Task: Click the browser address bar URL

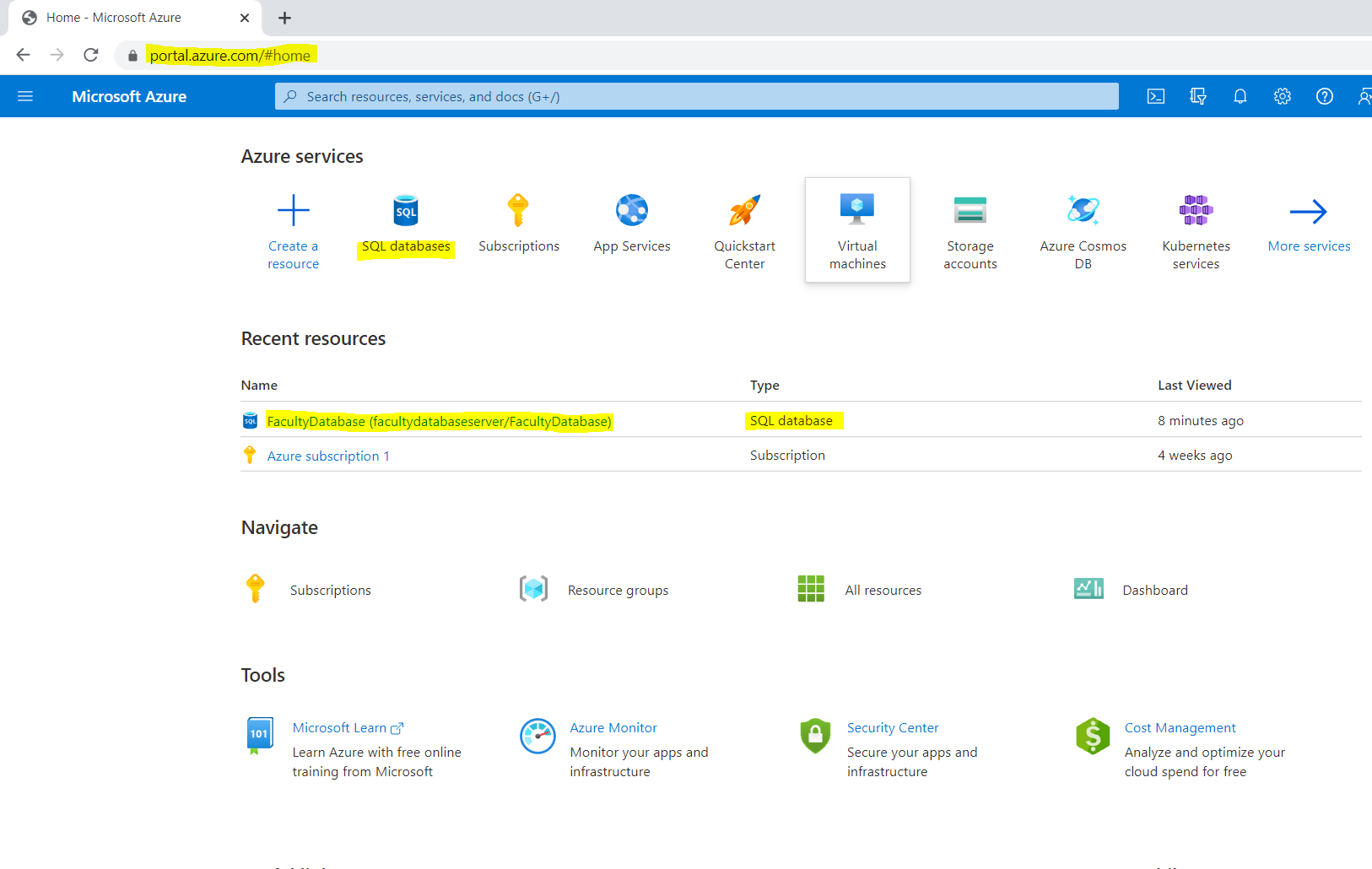Action: tap(230, 56)
